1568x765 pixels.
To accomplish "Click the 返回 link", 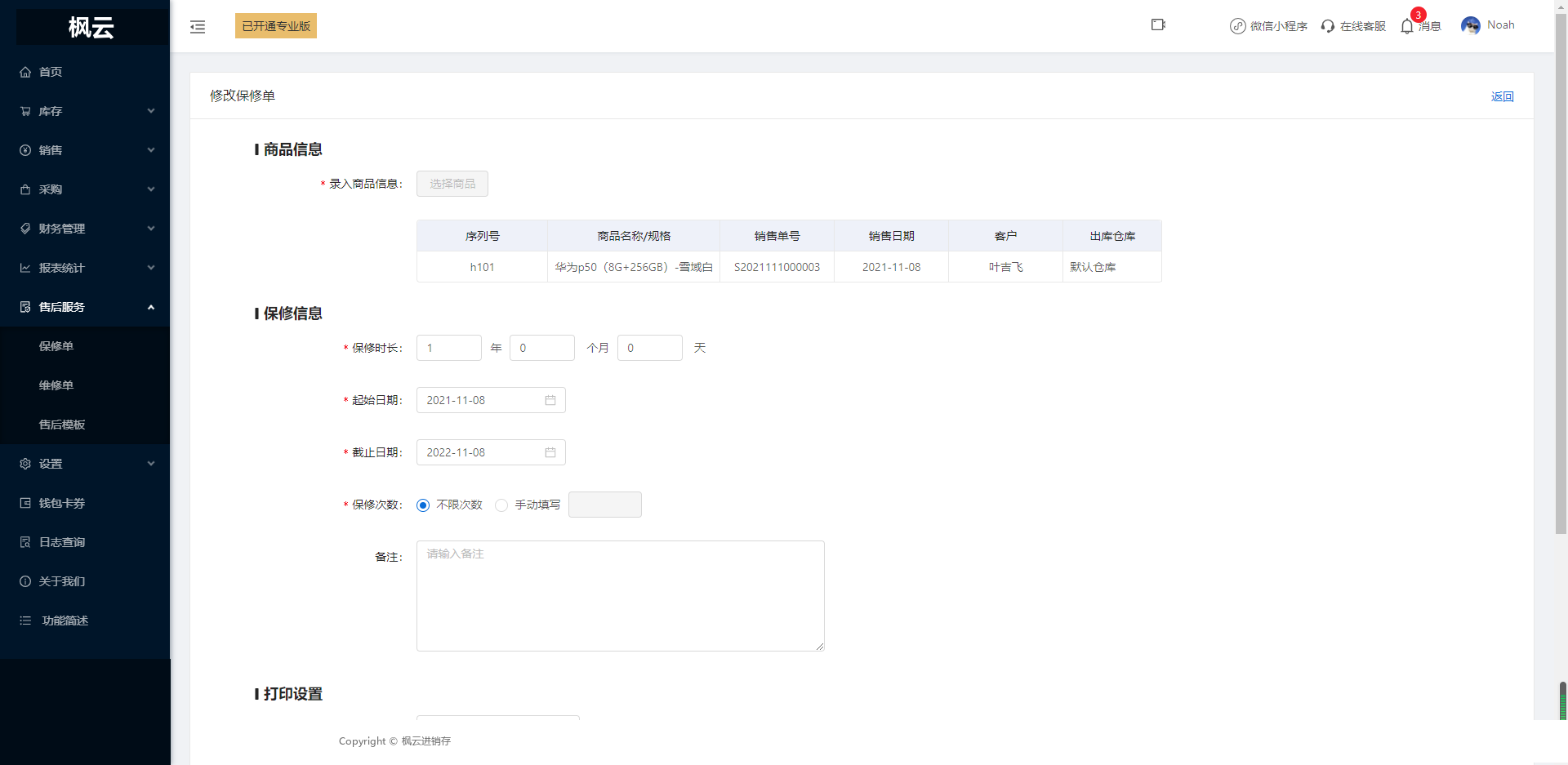I will [1502, 96].
